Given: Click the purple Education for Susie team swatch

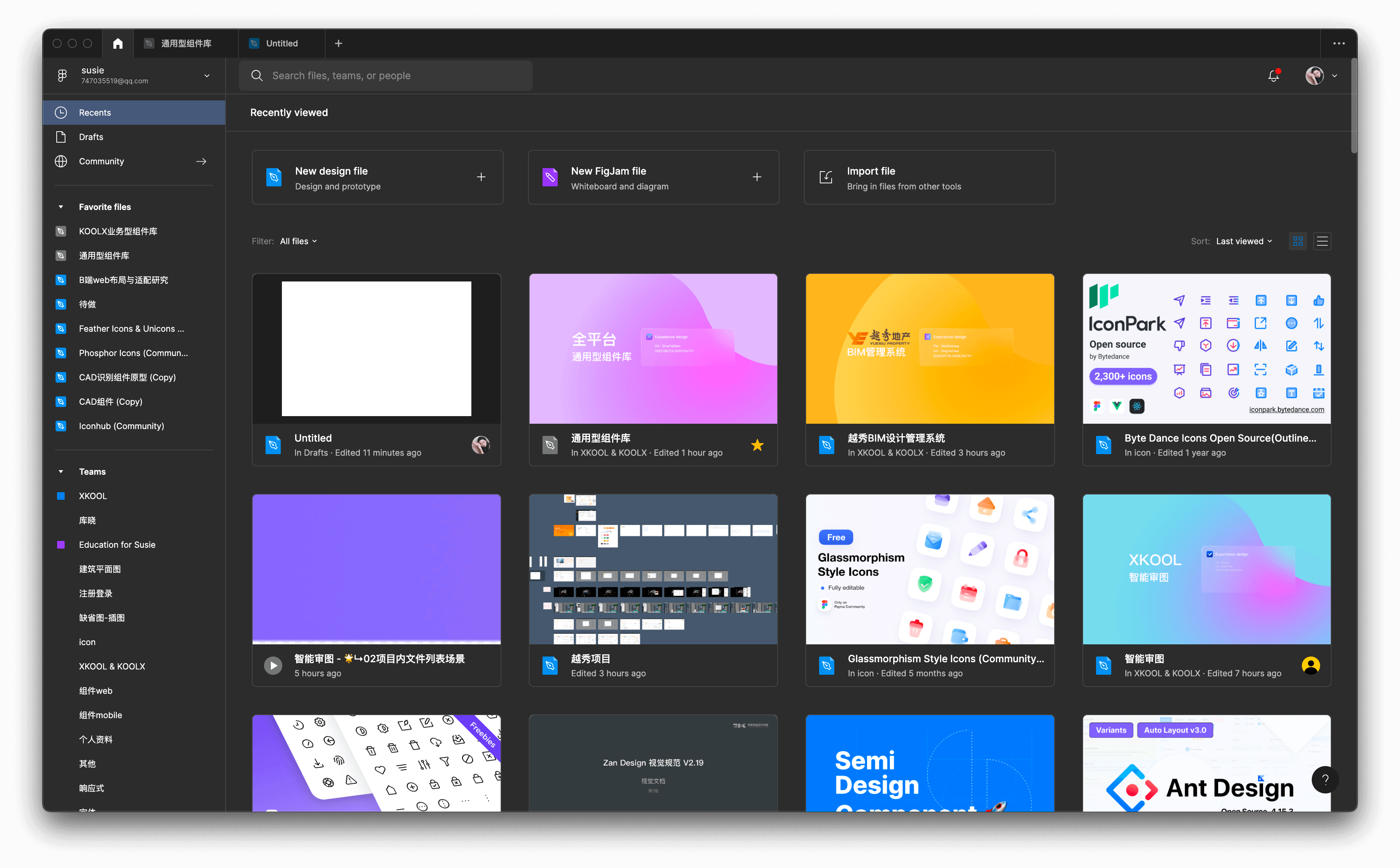Looking at the screenshot, I should pos(61,545).
